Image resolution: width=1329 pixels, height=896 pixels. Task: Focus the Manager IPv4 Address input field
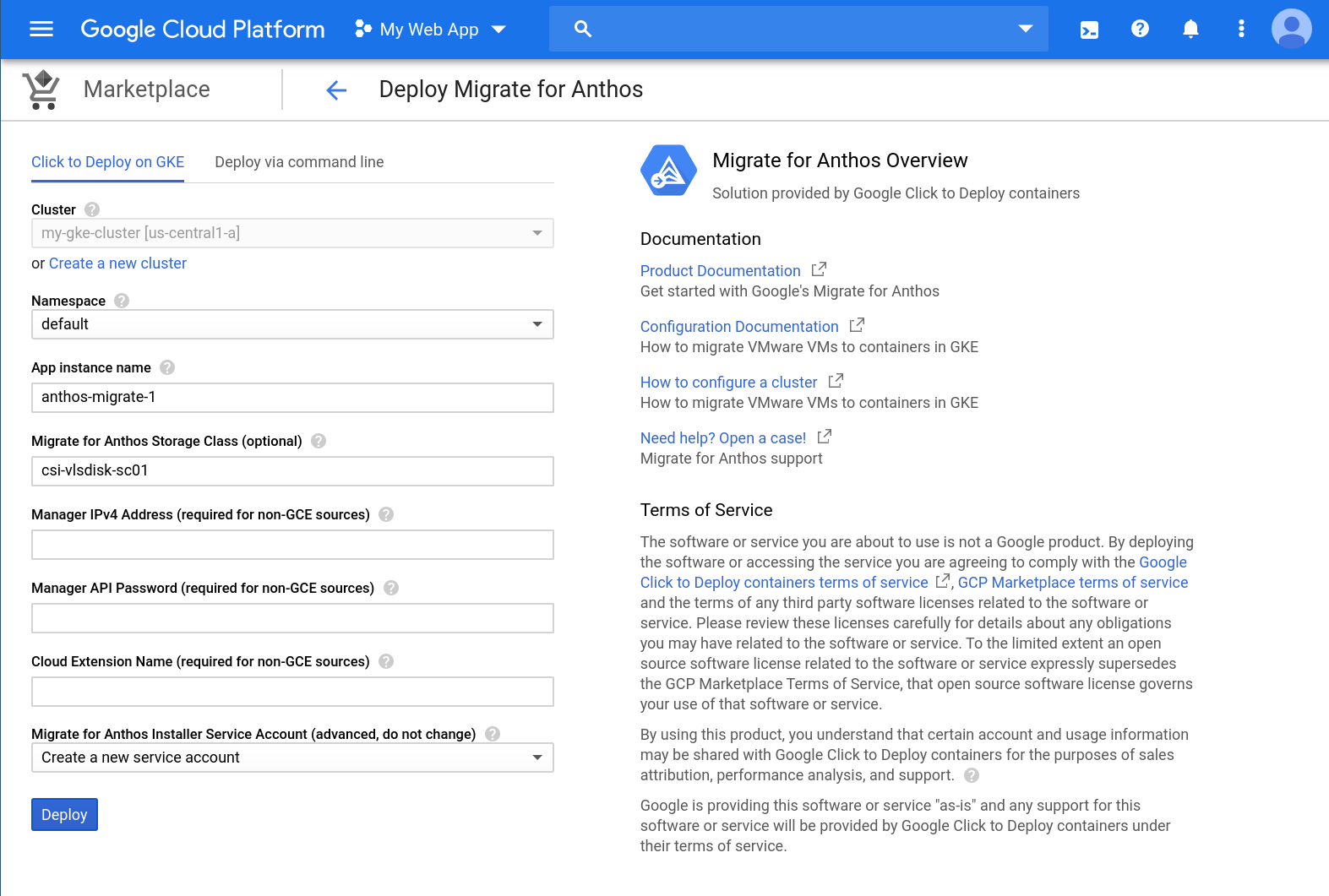coord(292,545)
